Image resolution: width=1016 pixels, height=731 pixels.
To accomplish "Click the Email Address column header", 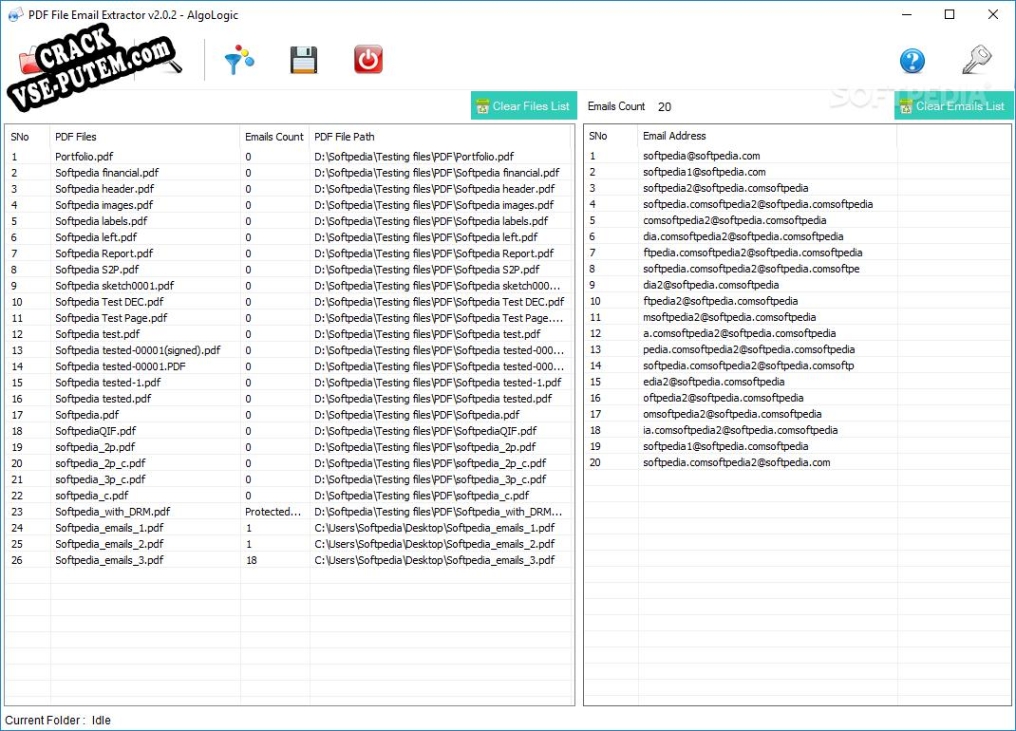I will point(767,136).
